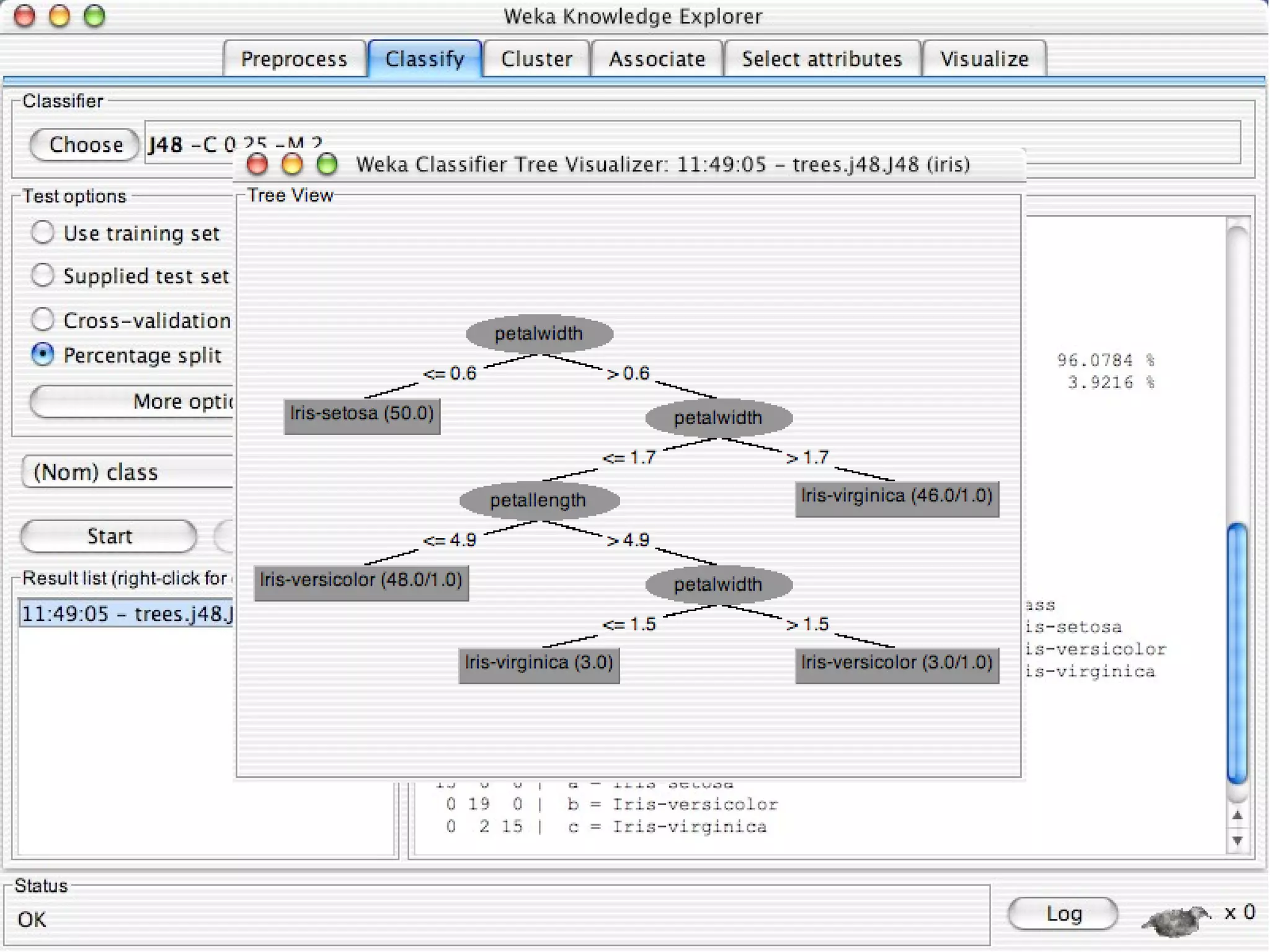The width and height of the screenshot is (1270, 952).
Task: Select the Use training set option
Action: pos(43,233)
